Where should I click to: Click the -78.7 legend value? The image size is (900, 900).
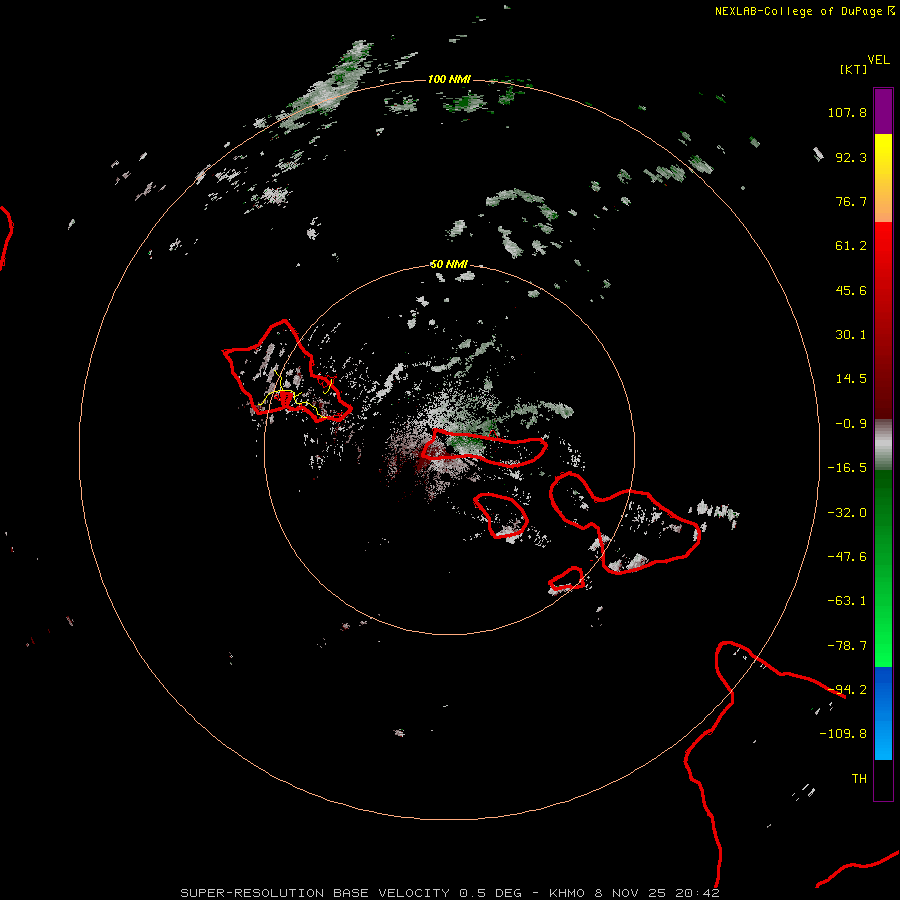(847, 646)
